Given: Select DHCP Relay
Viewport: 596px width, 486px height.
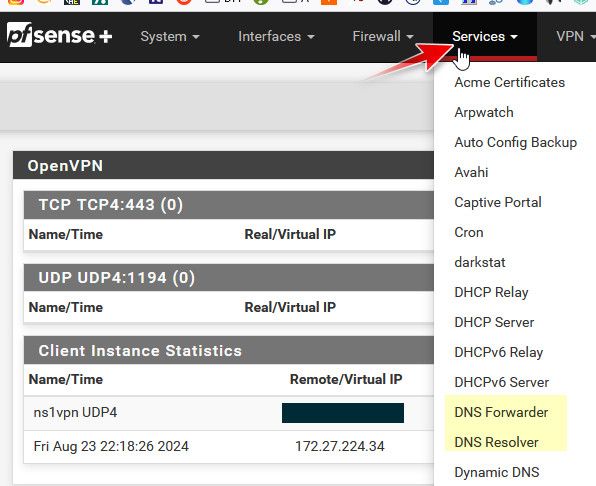Looking at the screenshot, I should 491,293.
